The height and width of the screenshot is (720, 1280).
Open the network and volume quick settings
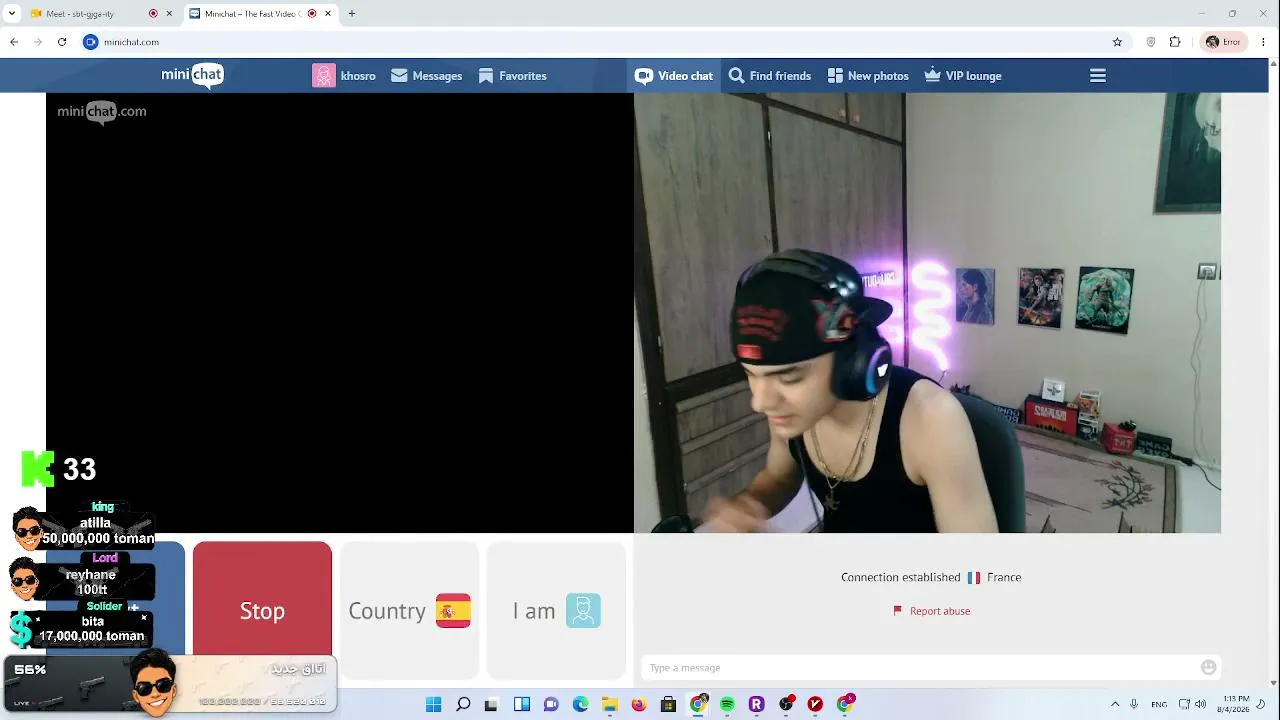[1192, 705]
